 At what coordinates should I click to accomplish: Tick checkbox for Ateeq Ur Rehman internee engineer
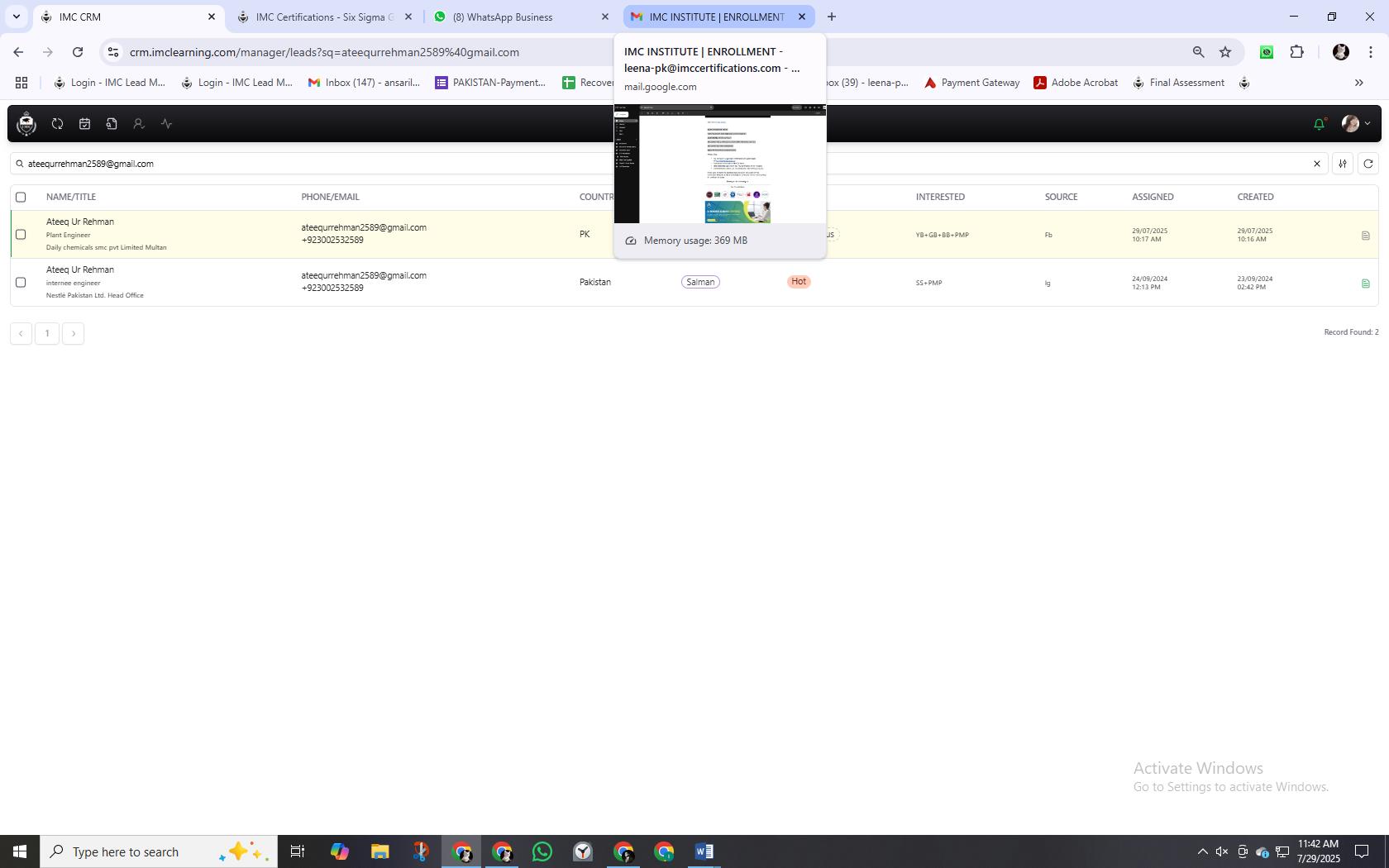21,283
